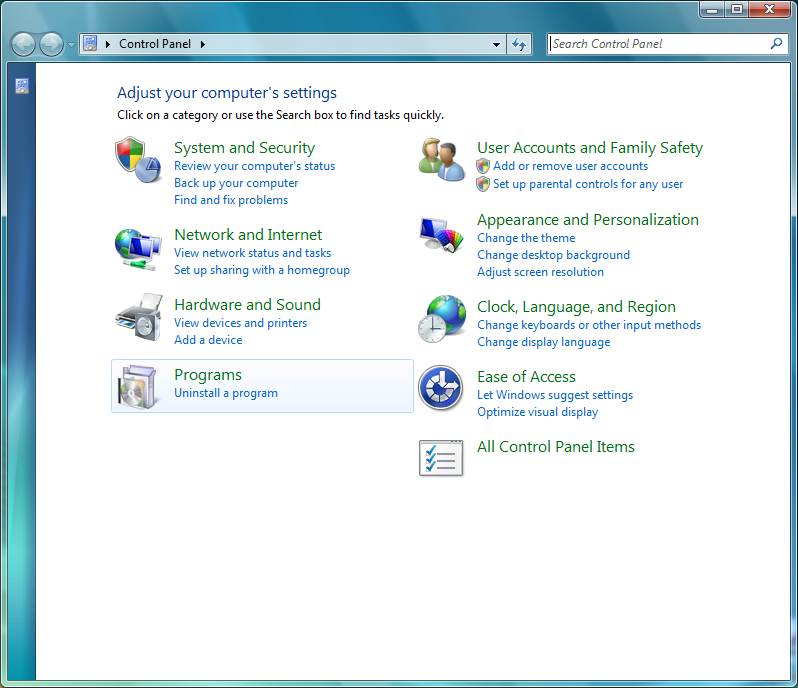This screenshot has width=798, height=688.
Task: Click the Clock, Language, and Region globe icon
Action: (442, 319)
